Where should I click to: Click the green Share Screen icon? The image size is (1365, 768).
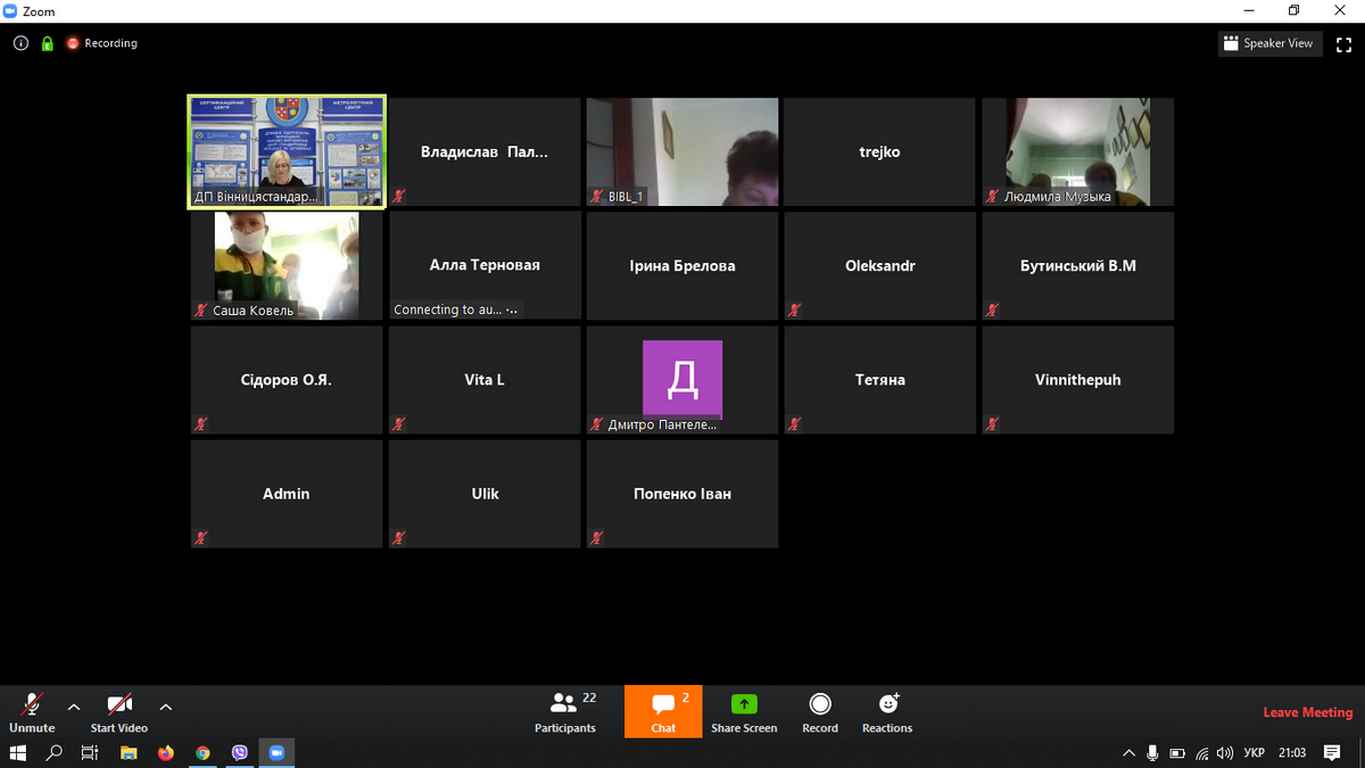(x=743, y=705)
